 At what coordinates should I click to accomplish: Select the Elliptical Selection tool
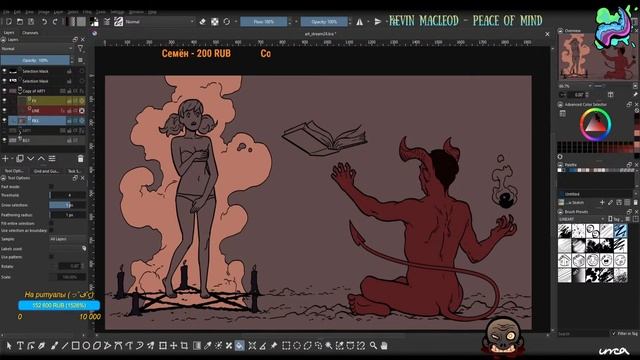297,346
